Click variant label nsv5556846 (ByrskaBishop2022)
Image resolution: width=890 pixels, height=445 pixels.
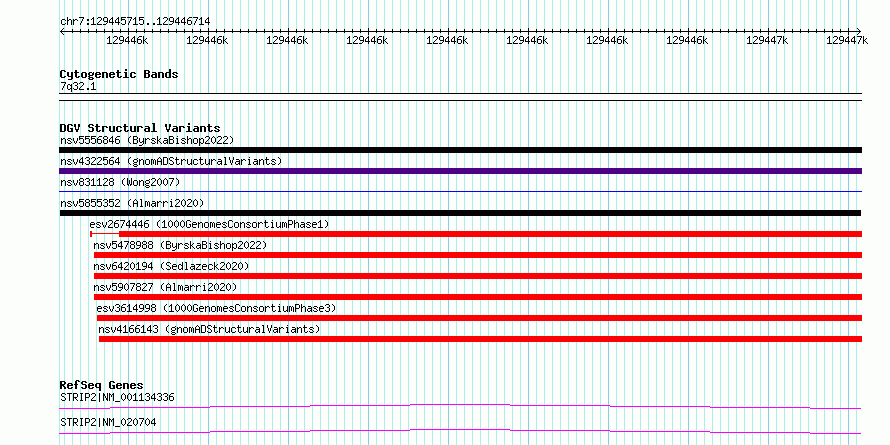pos(147,140)
